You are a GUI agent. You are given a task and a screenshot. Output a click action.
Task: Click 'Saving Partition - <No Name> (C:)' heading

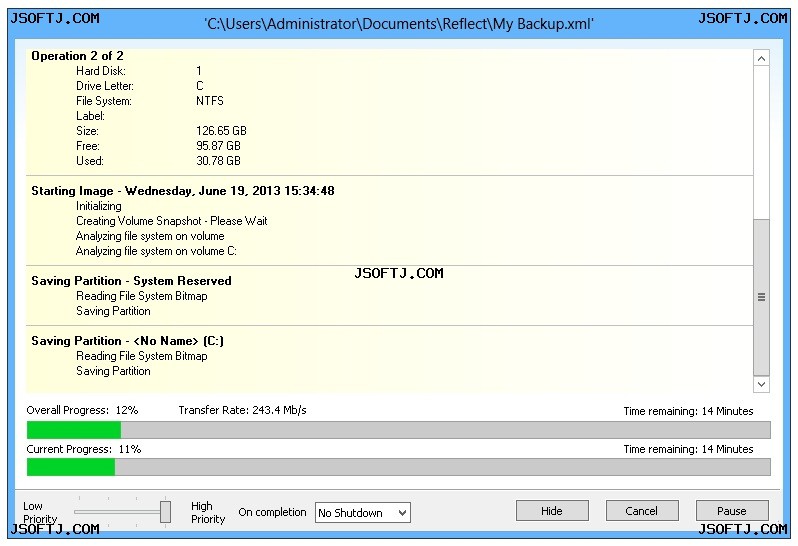pos(127,341)
